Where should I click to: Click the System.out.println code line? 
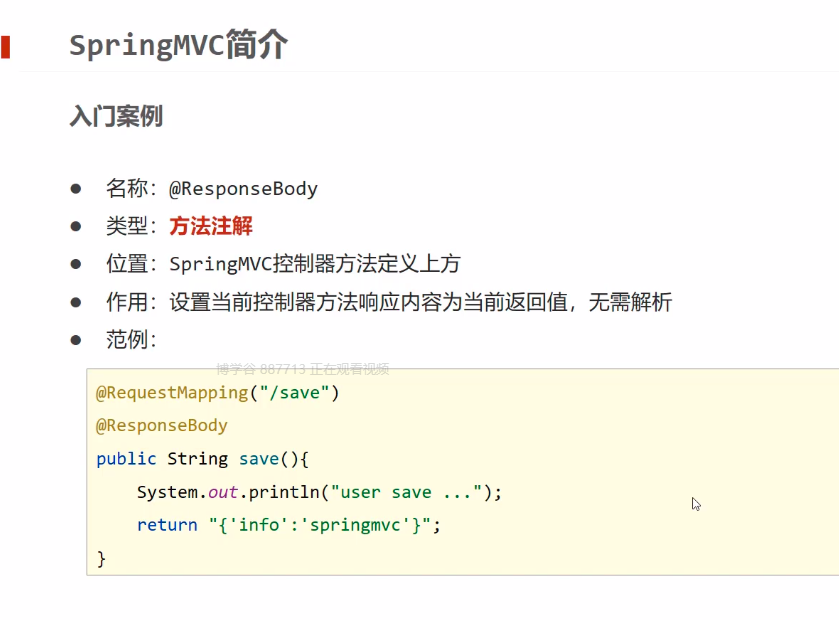tap(319, 492)
